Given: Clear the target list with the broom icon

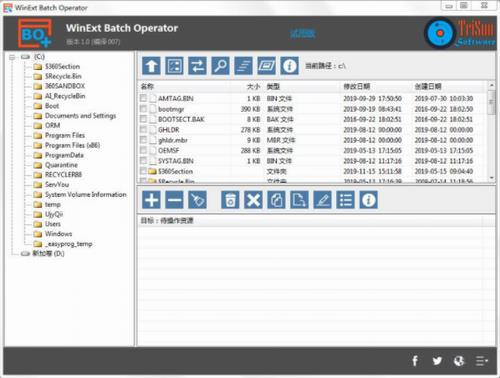Looking at the screenshot, I should click(x=197, y=200).
